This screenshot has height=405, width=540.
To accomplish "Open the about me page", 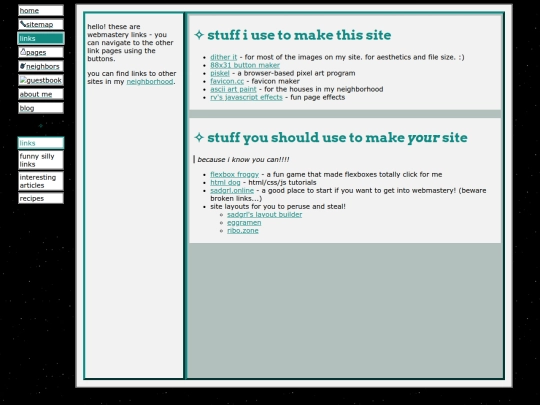I will 41,94.
